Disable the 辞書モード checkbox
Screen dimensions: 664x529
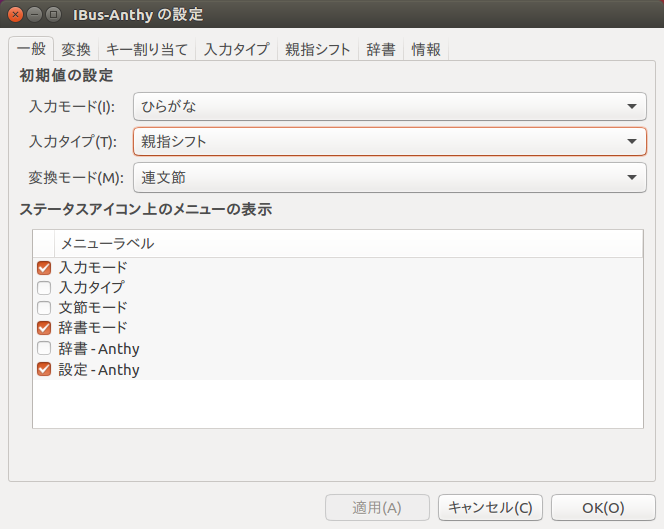[x=44, y=328]
